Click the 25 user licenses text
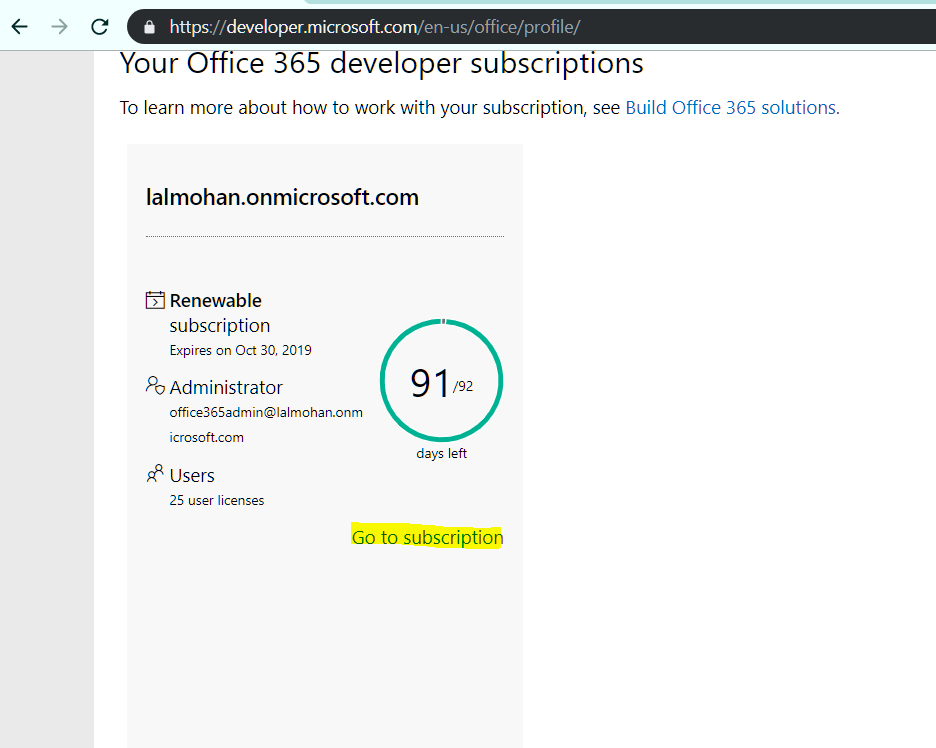Viewport: 936px width, 748px height. click(x=217, y=500)
